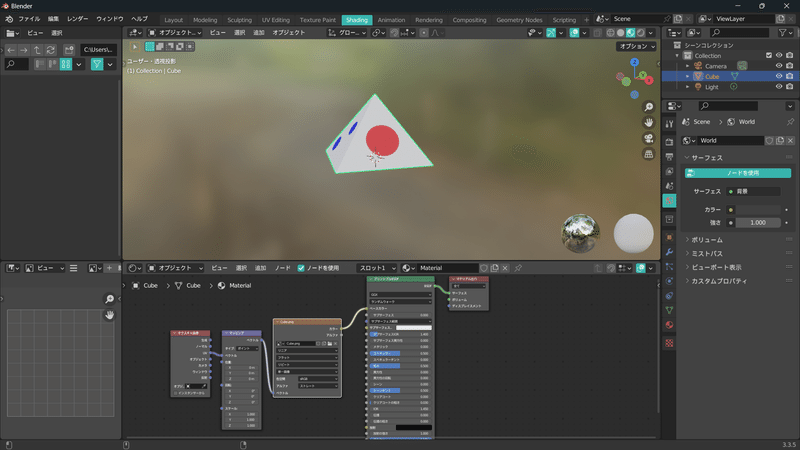Image resolution: width=800 pixels, height=450 pixels.
Task: Select the tweak cursor tool in viewport
Action: coord(135,46)
